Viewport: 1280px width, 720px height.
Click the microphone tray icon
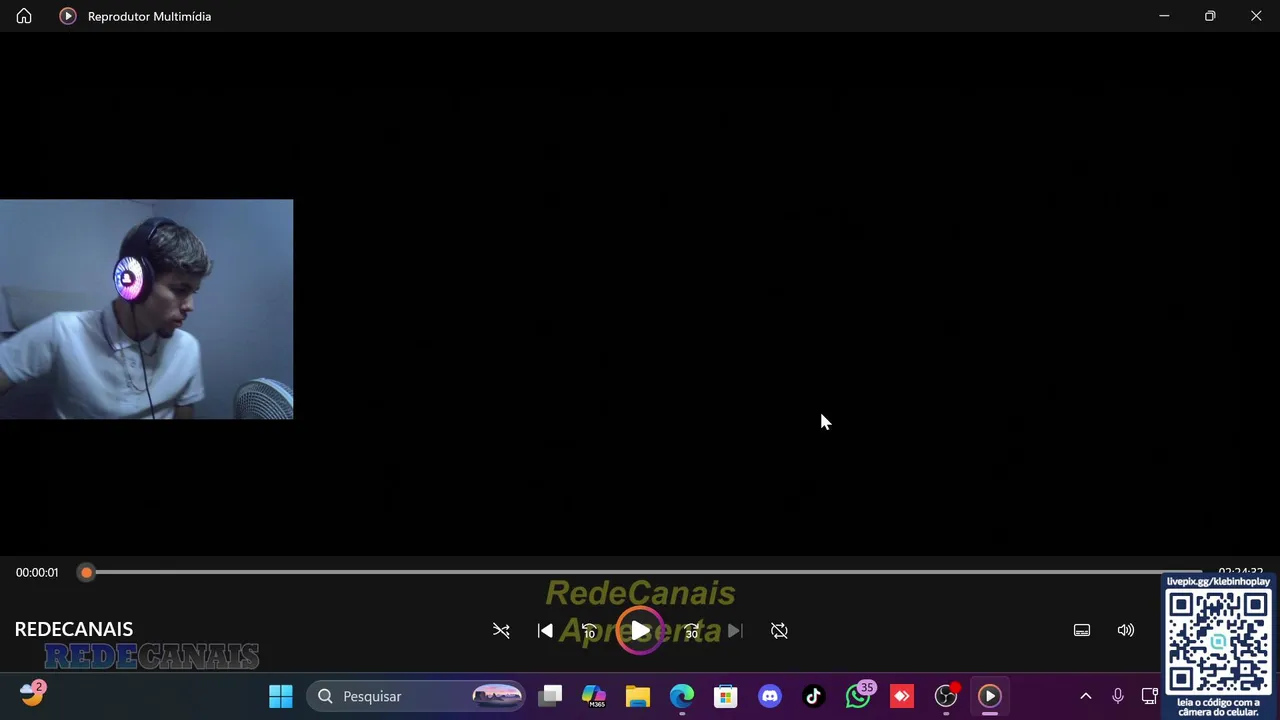pyautogui.click(x=1118, y=696)
